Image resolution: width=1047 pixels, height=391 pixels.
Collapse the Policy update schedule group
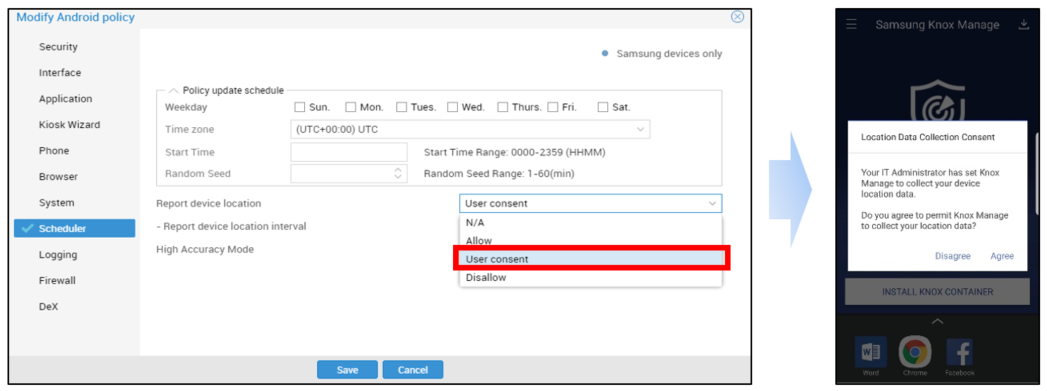coord(173,90)
